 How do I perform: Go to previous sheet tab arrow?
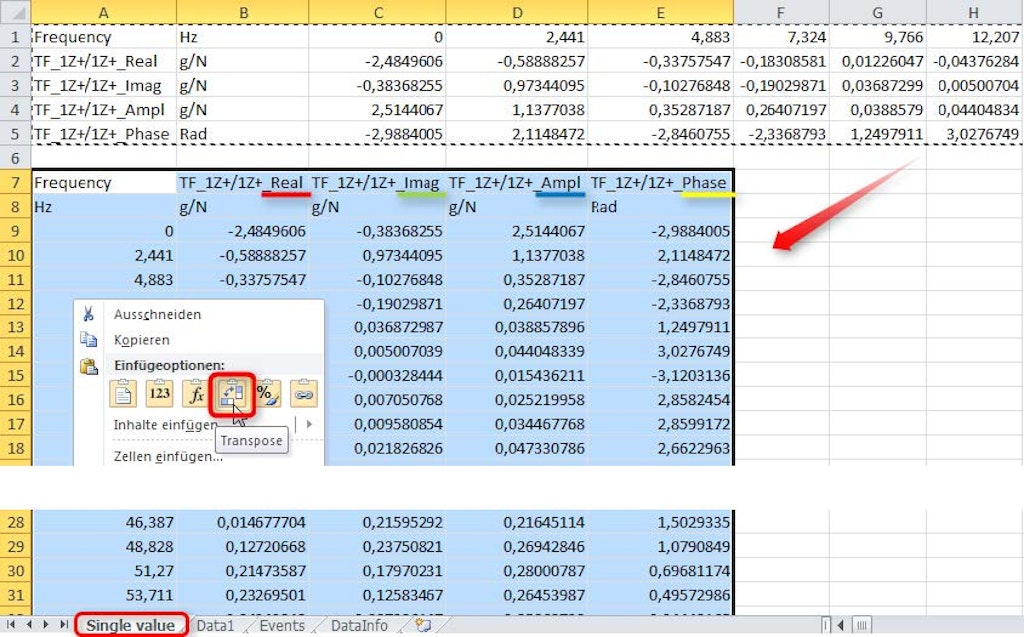tap(29, 625)
